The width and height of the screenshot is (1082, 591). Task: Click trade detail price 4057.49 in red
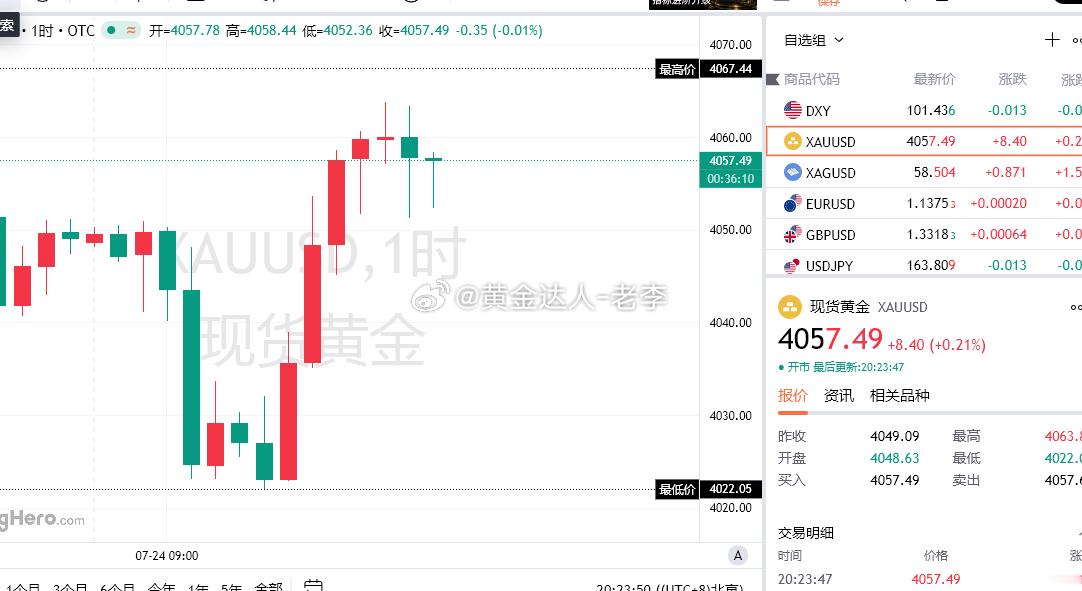pyautogui.click(x=936, y=579)
